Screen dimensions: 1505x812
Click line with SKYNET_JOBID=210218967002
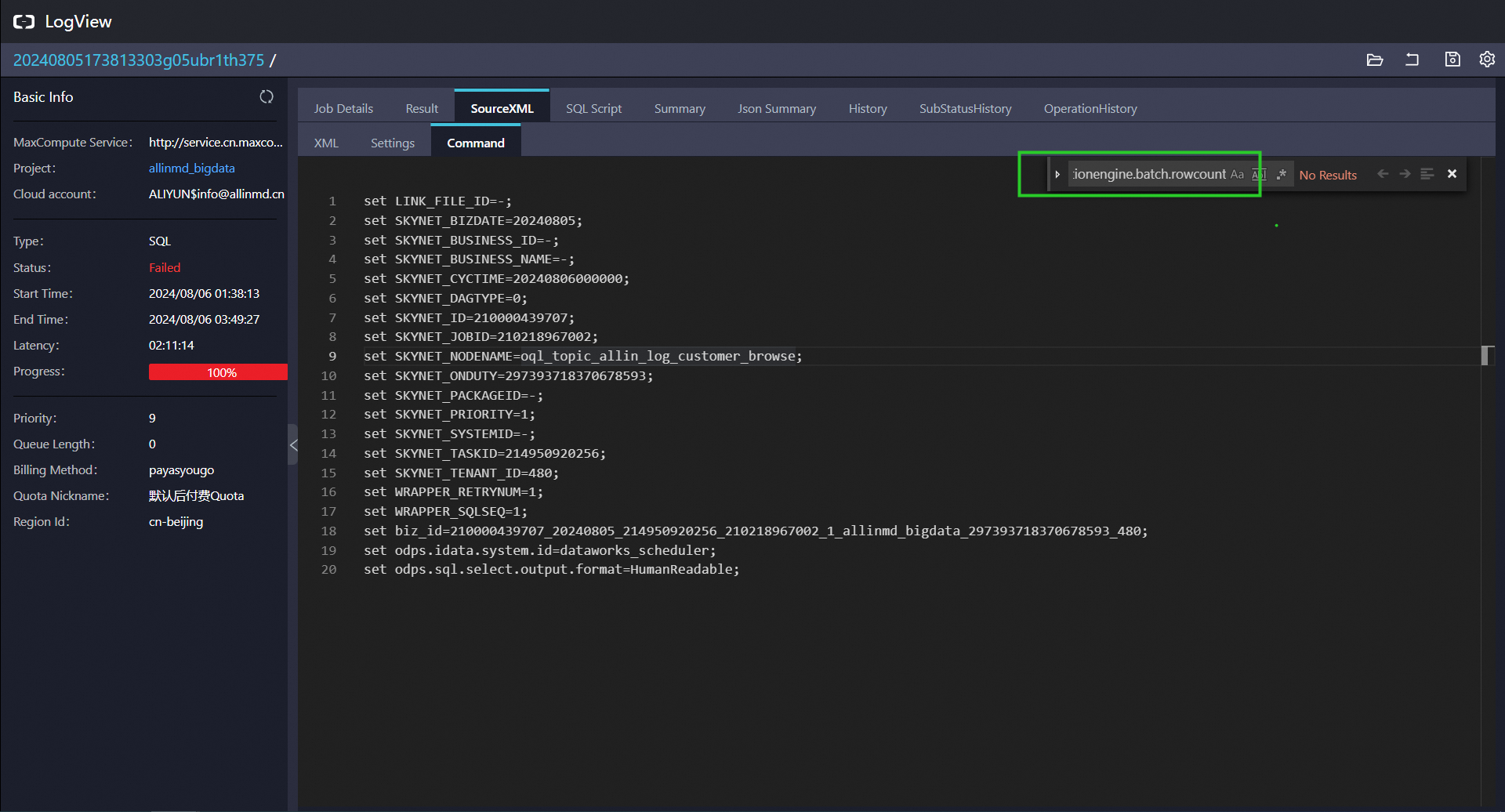point(481,336)
